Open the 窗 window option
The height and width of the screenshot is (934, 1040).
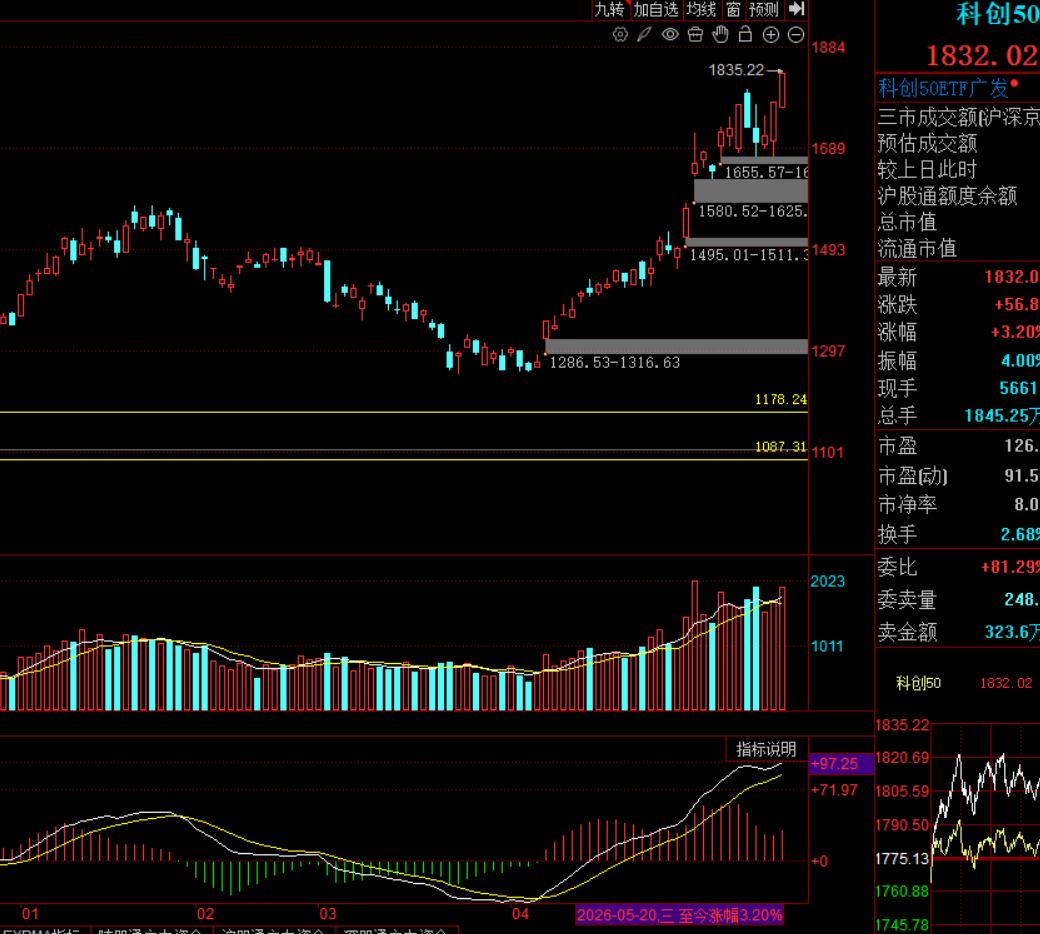pyautogui.click(x=733, y=10)
